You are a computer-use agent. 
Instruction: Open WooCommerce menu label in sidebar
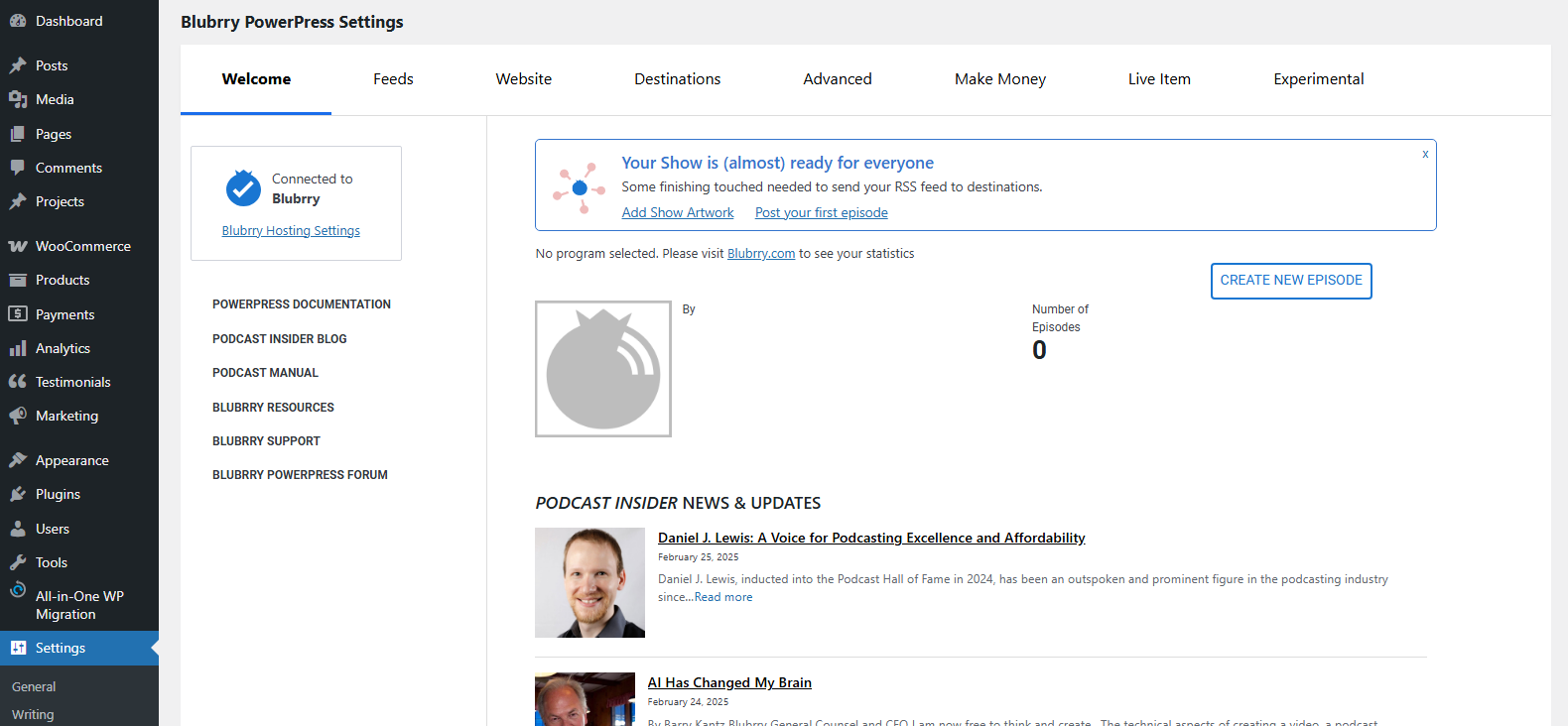click(x=83, y=246)
